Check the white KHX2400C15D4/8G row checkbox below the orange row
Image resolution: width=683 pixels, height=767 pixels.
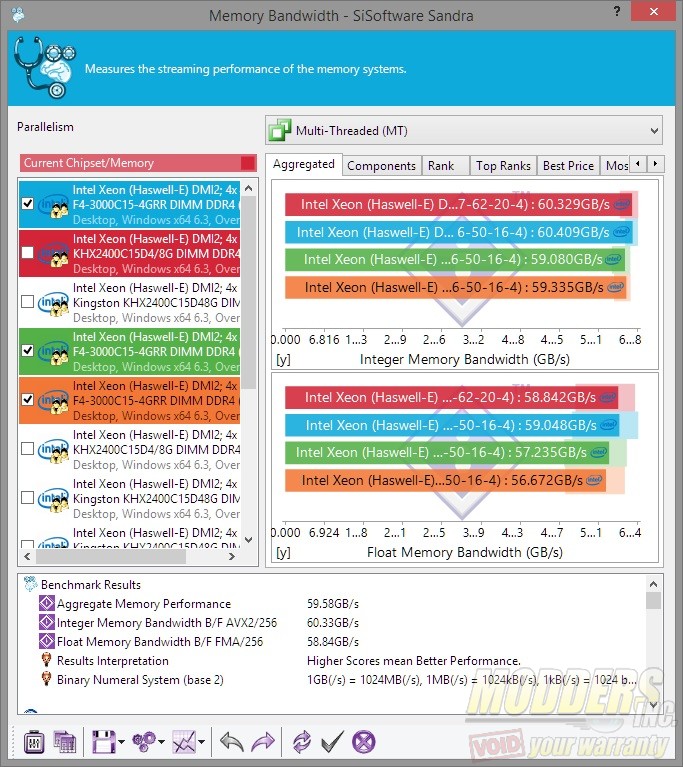click(x=28, y=449)
